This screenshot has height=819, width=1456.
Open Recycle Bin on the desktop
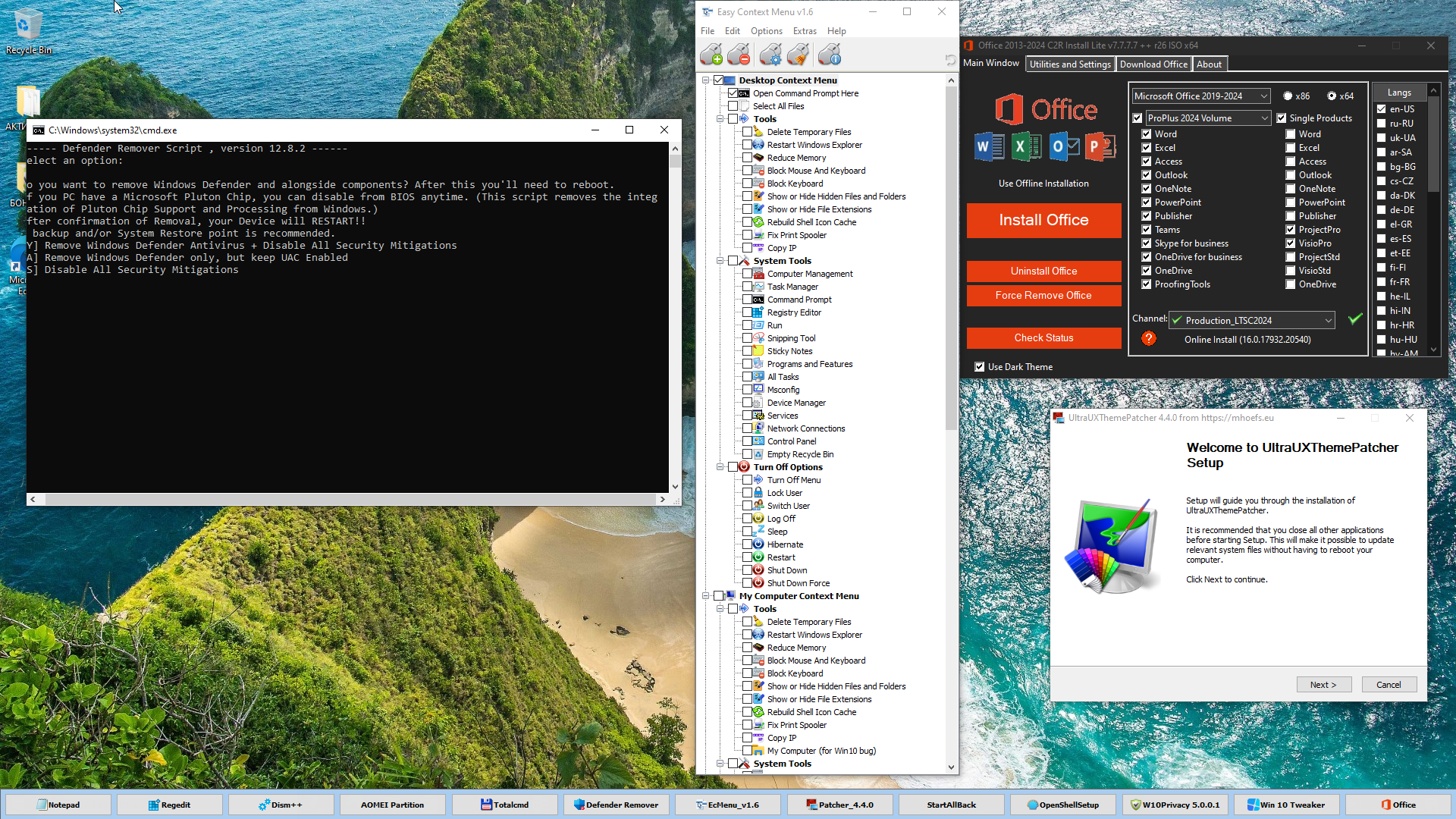(x=28, y=30)
